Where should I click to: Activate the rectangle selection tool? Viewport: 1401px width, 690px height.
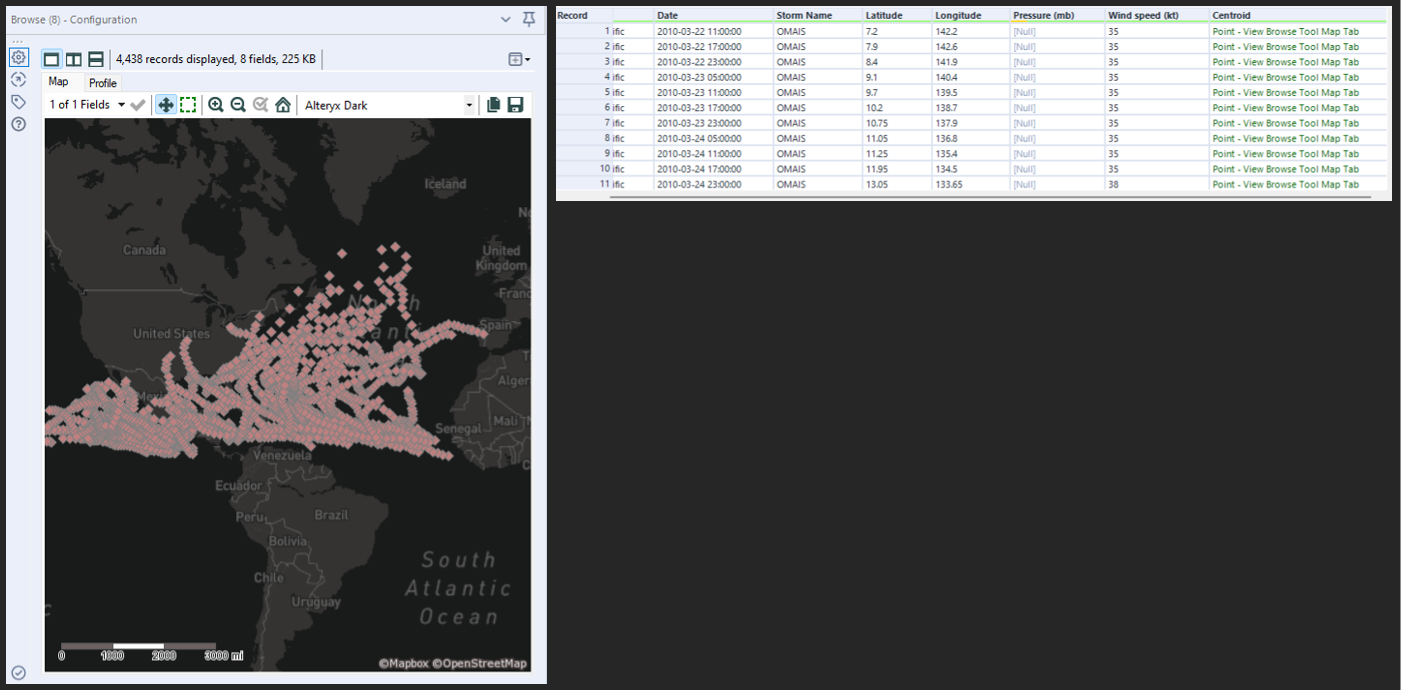tap(188, 105)
